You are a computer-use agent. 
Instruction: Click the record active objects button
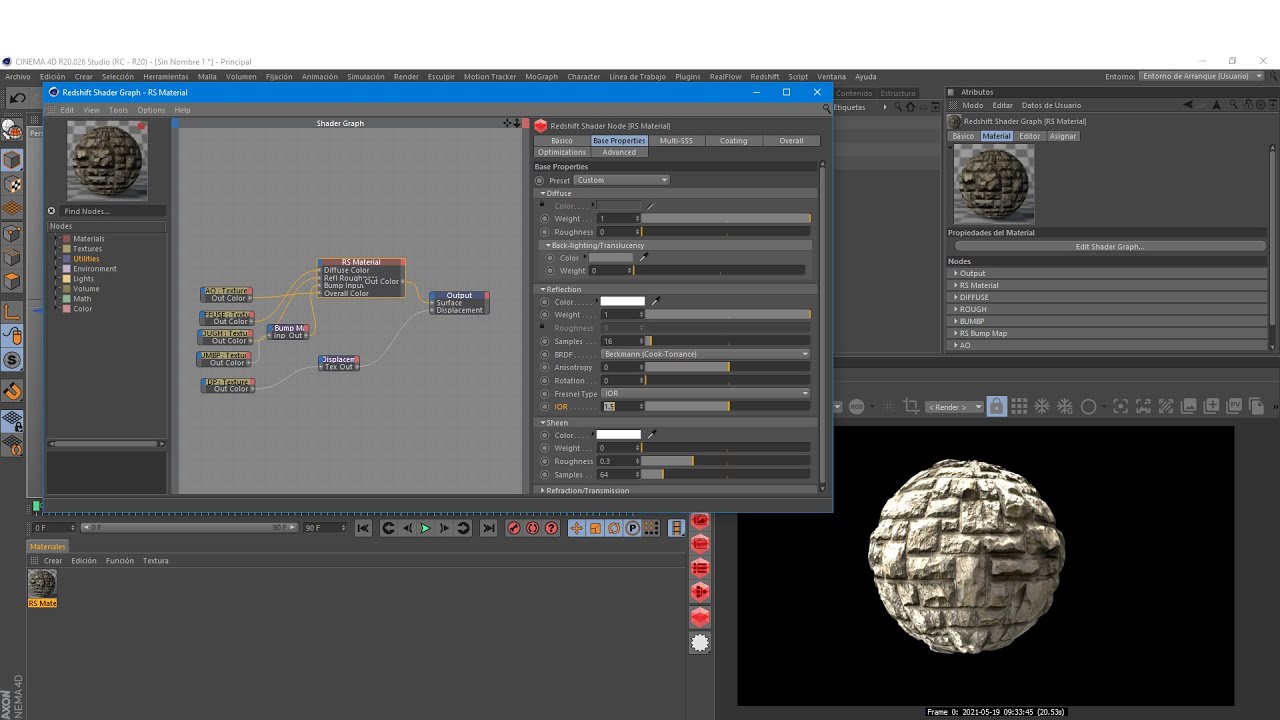[x=513, y=528]
